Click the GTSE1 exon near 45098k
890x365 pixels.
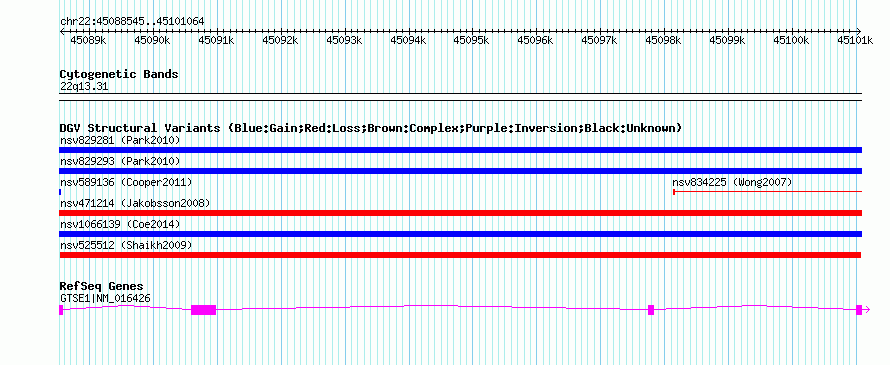(651, 310)
